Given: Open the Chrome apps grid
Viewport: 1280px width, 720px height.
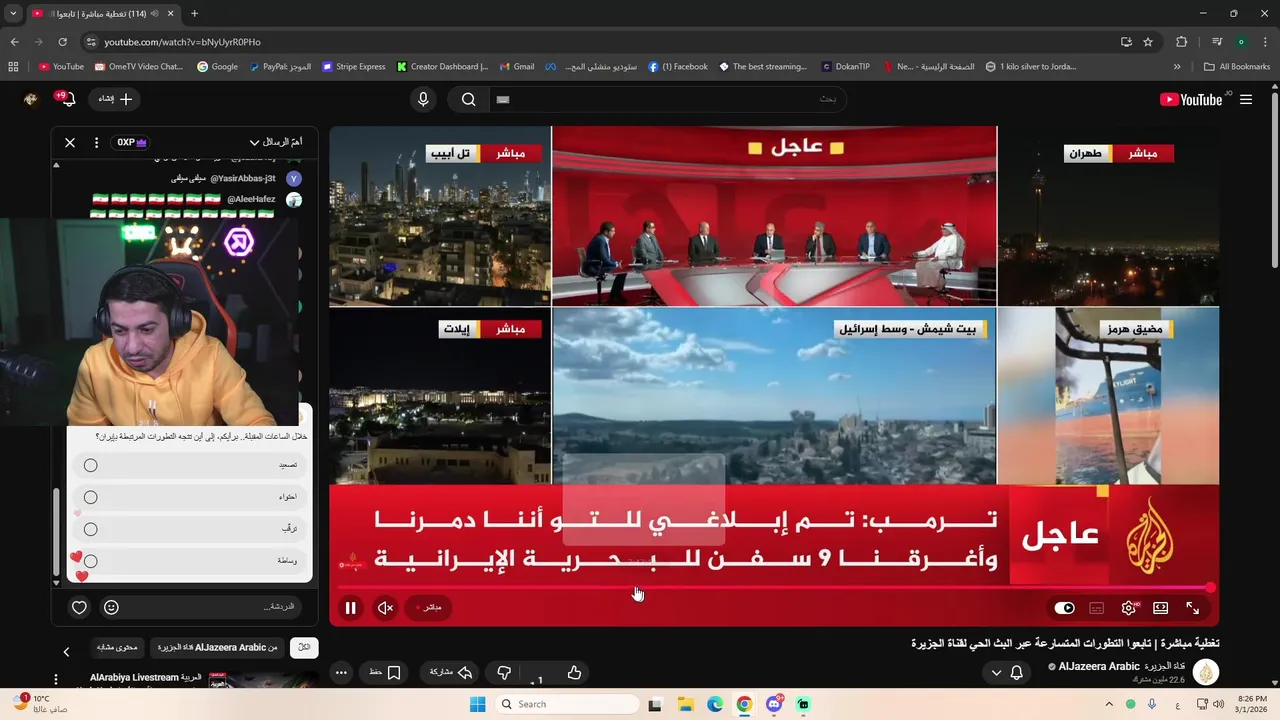Looking at the screenshot, I should [x=13, y=67].
